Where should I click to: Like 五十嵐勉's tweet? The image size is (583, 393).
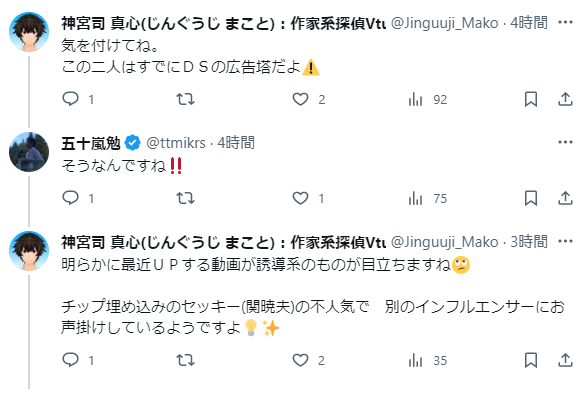coord(300,198)
